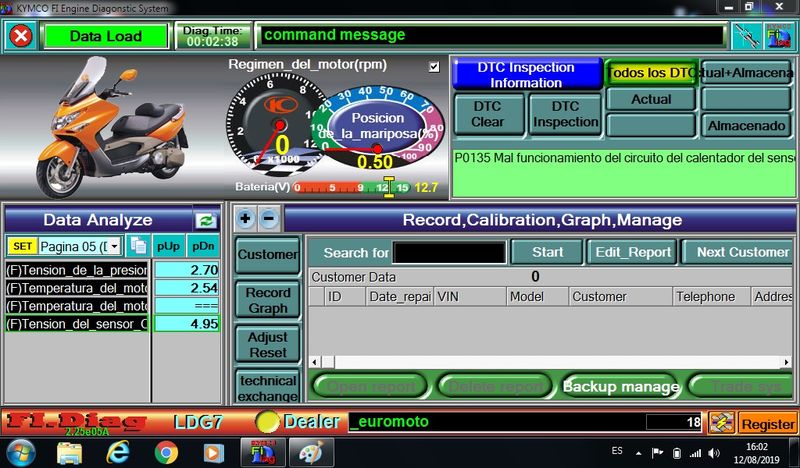Click the clock date in taskbar
The height and width of the screenshot is (468, 800).
[x=757, y=453]
